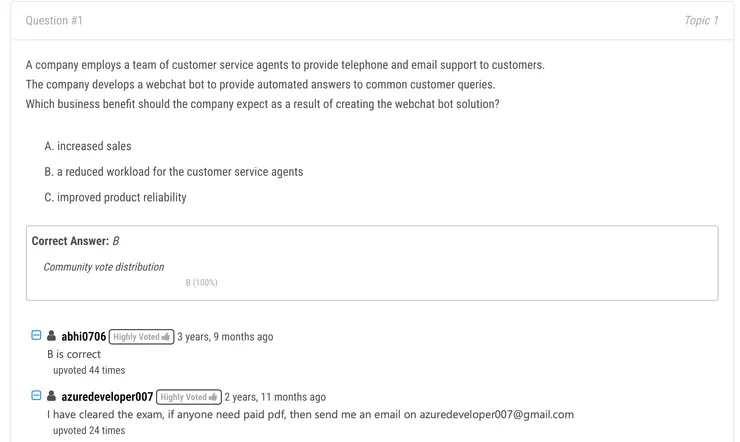
Task: Click the Correct Answer: B label
Action: pos(75,241)
